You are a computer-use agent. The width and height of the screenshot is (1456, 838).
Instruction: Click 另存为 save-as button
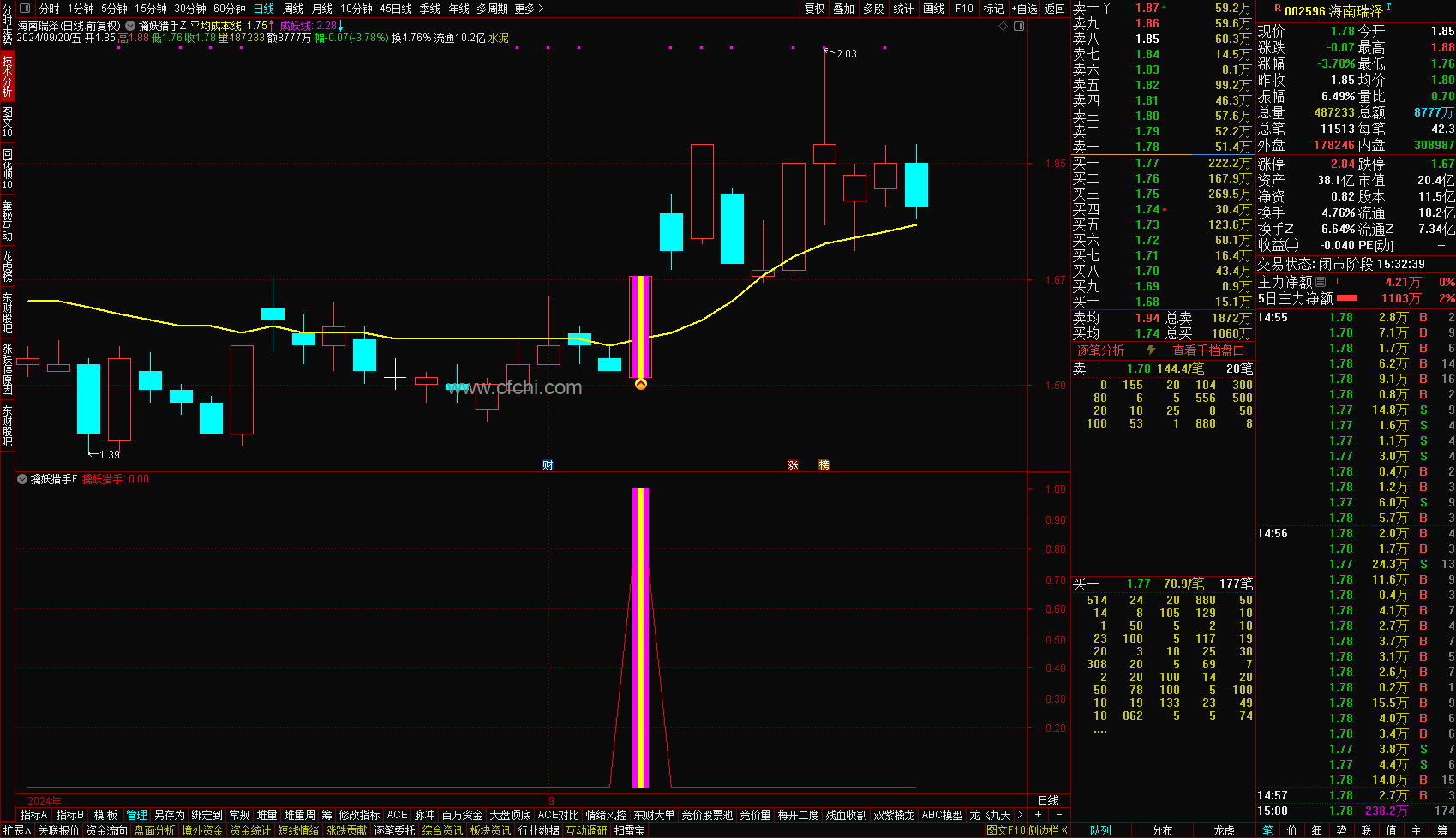pyautogui.click(x=169, y=815)
